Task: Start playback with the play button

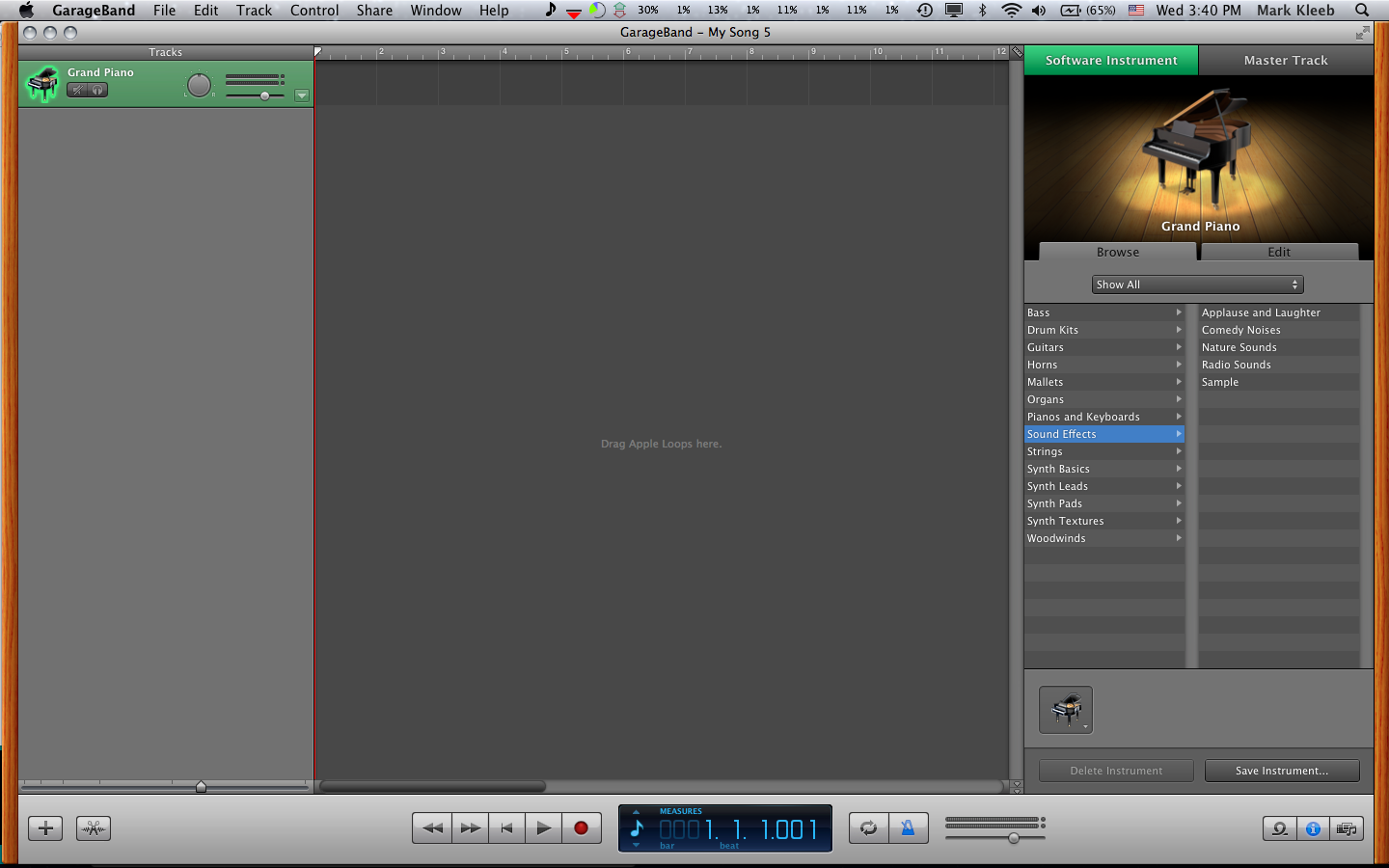Action: [543, 828]
